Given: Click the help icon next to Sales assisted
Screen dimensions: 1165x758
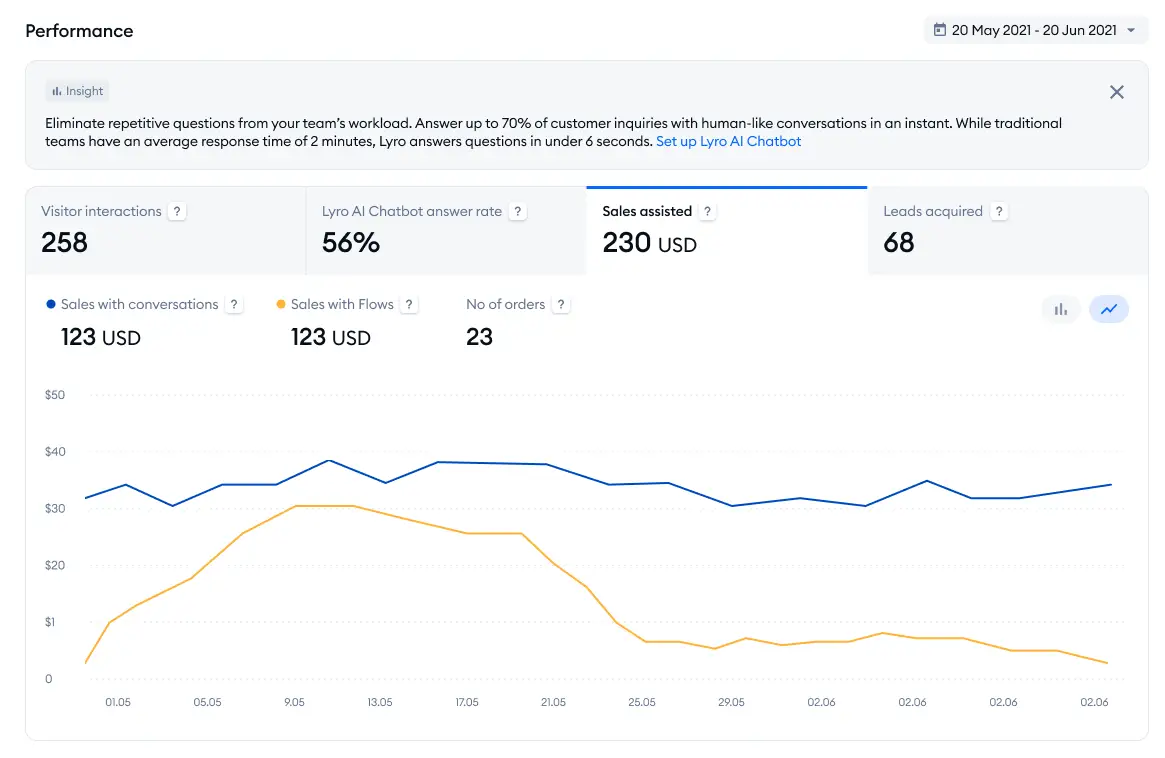Looking at the screenshot, I should tap(707, 212).
